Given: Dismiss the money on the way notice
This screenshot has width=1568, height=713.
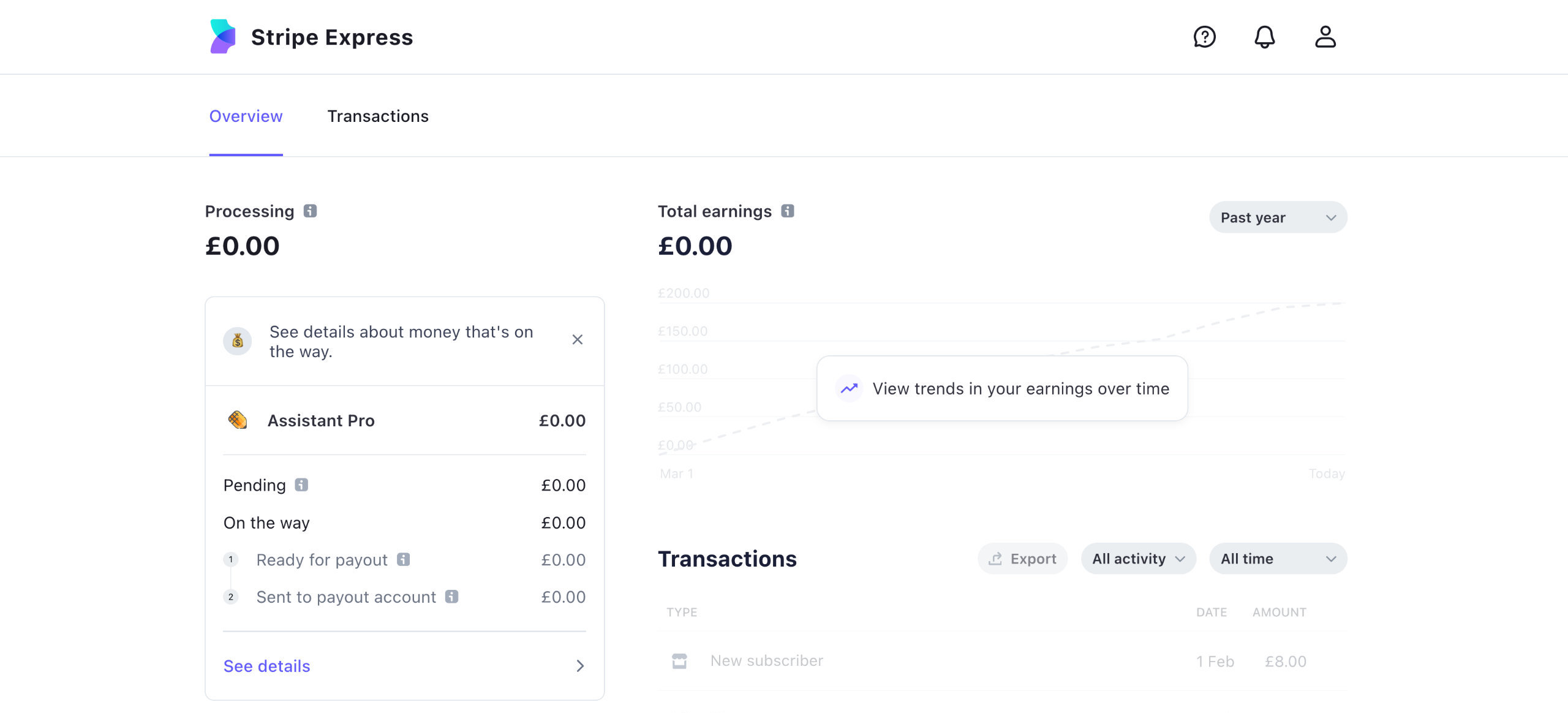Looking at the screenshot, I should point(576,339).
